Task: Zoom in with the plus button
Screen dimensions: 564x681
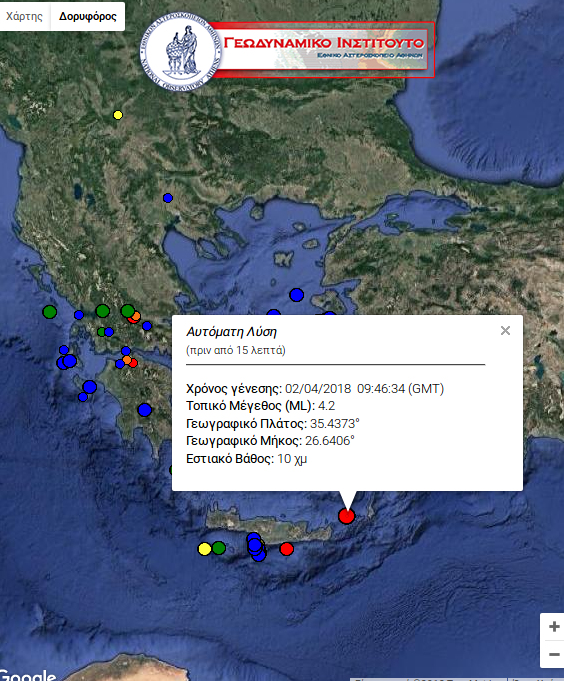Action: [x=554, y=626]
